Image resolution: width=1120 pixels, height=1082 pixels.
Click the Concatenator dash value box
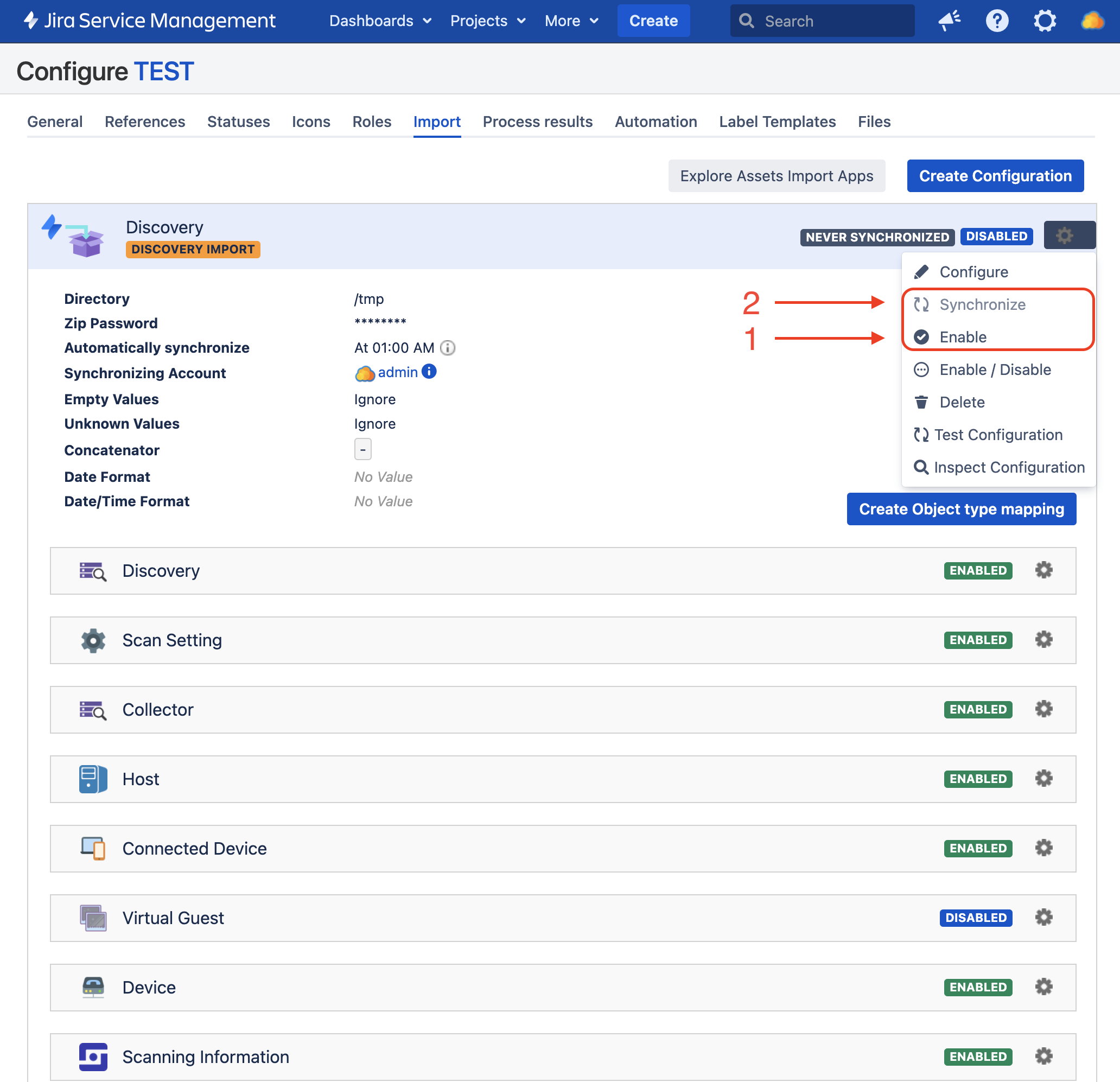coord(363,449)
